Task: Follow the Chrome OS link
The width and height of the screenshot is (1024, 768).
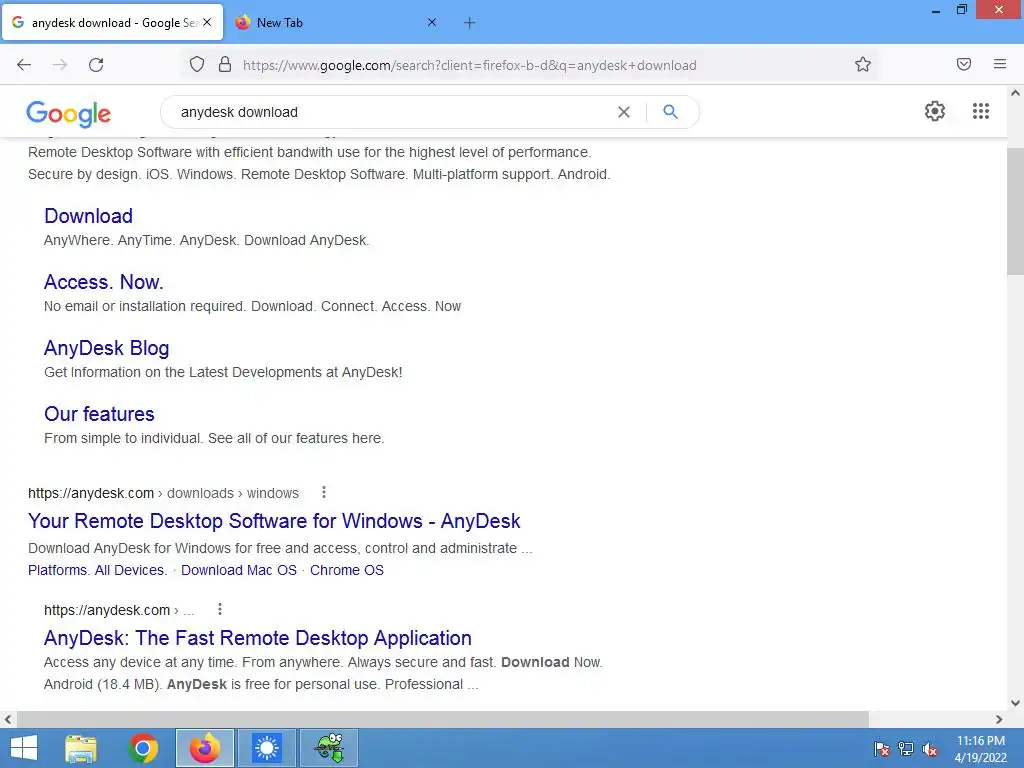Action: point(347,570)
